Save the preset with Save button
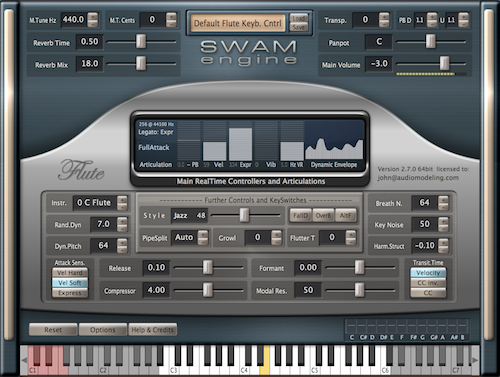The image size is (500, 377). click(299, 27)
